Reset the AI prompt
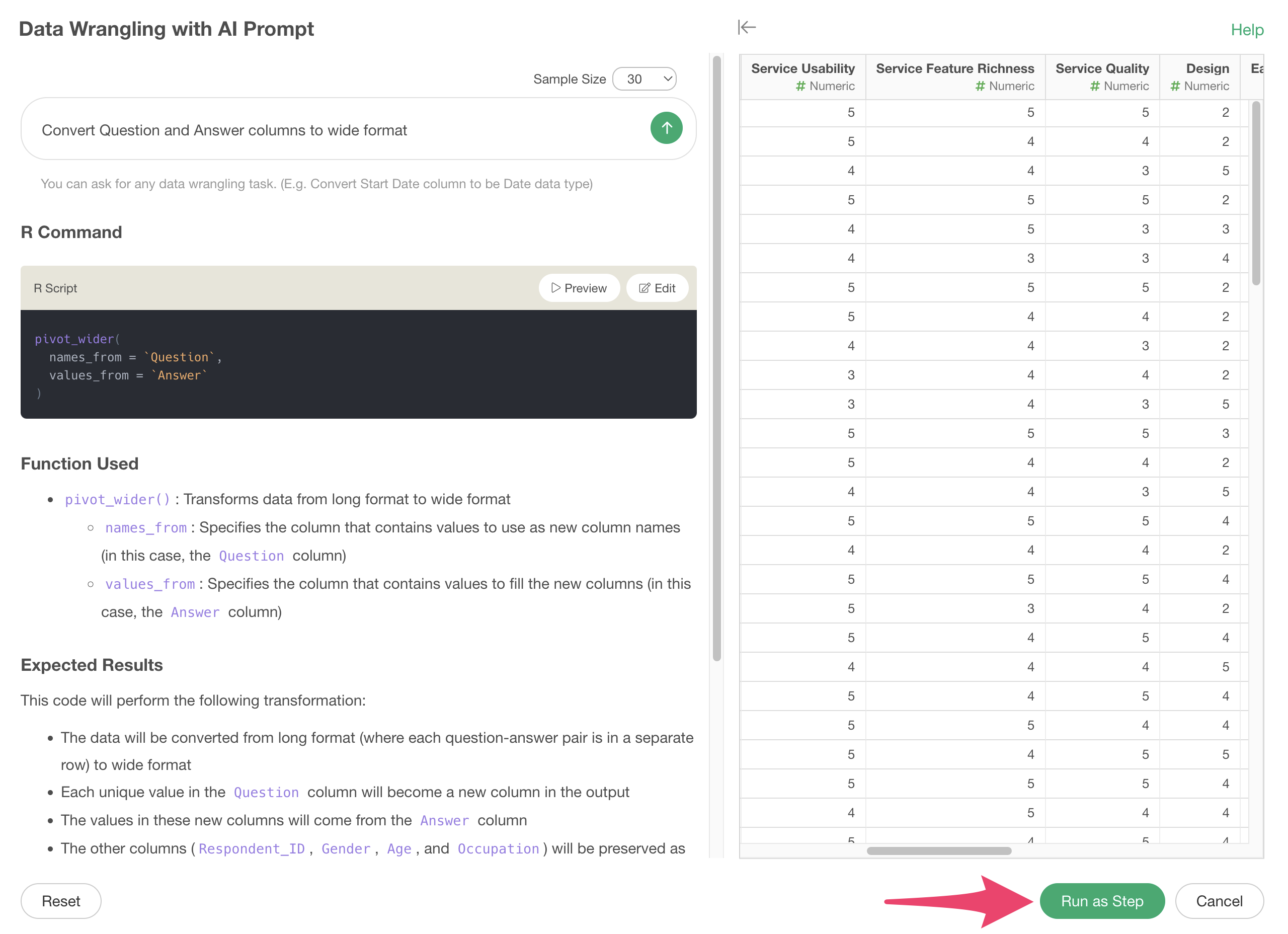 click(x=61, y=901)
